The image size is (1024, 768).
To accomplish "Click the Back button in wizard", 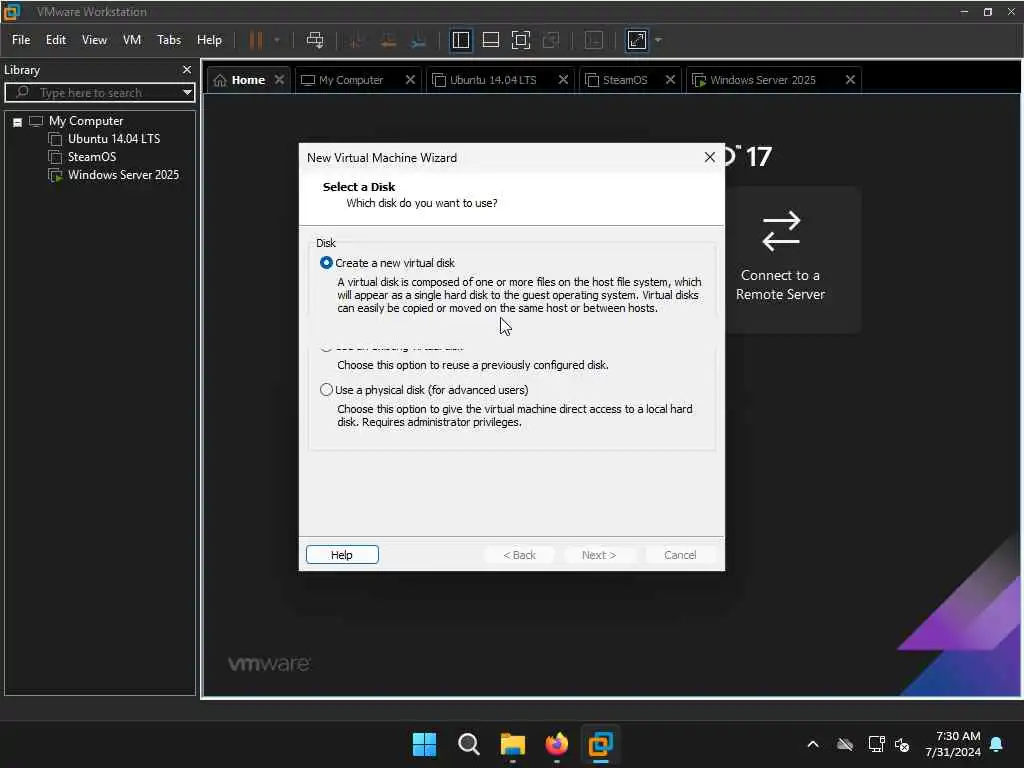I will click(519, 554).
